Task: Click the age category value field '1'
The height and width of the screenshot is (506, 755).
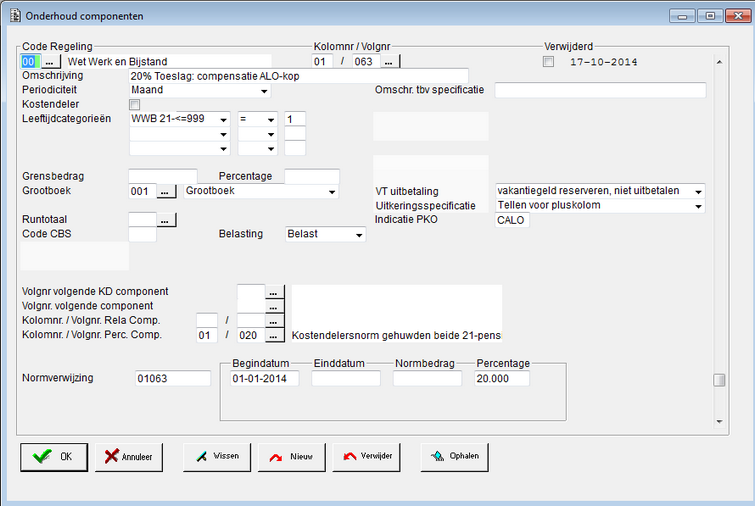Action: coord(295,119)
